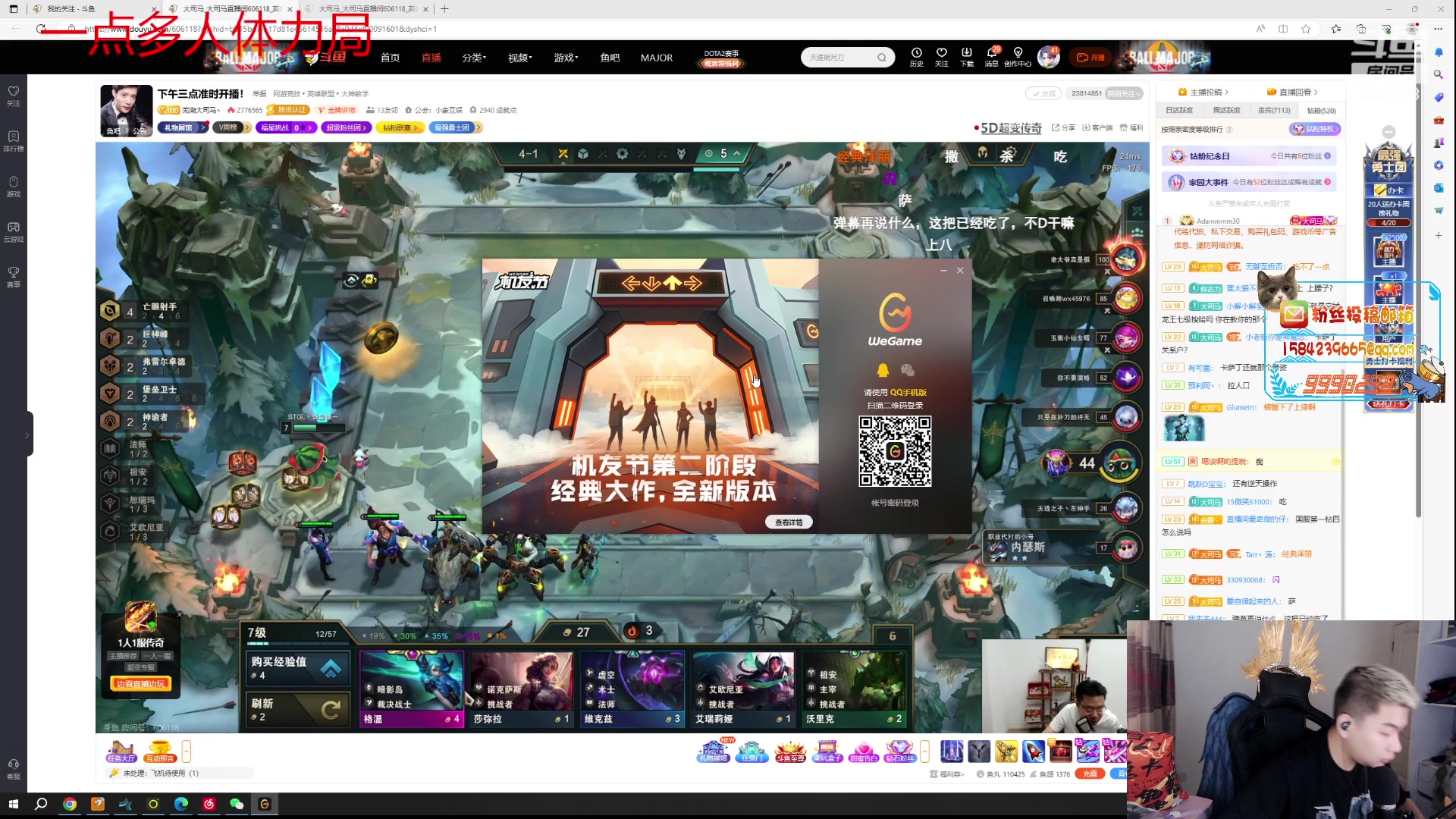Open the Edge sidebar search icon
Image resolution: width=1456 pixels, height=819 pixels.
click(1439, 74)
